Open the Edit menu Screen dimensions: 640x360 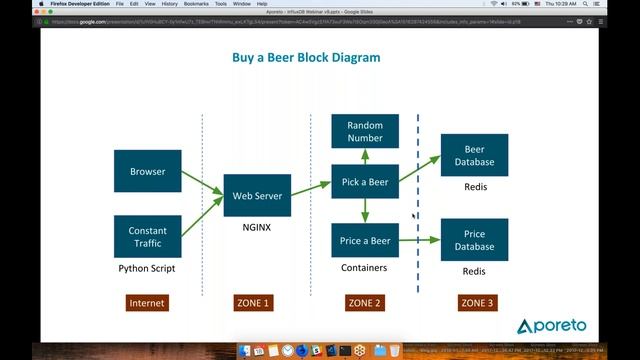click(x=134, y=4)
